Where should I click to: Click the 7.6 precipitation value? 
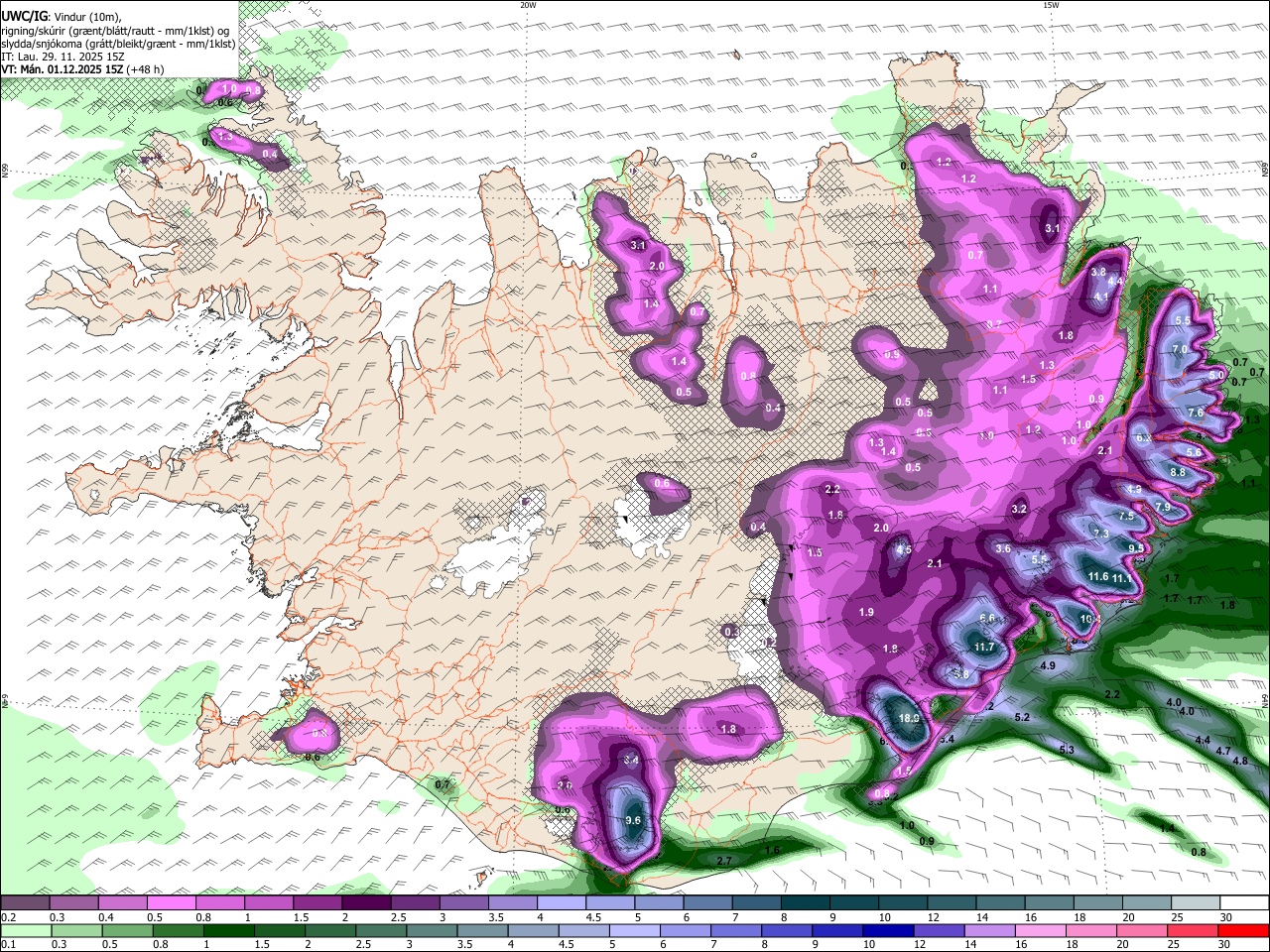[1196, 413]
